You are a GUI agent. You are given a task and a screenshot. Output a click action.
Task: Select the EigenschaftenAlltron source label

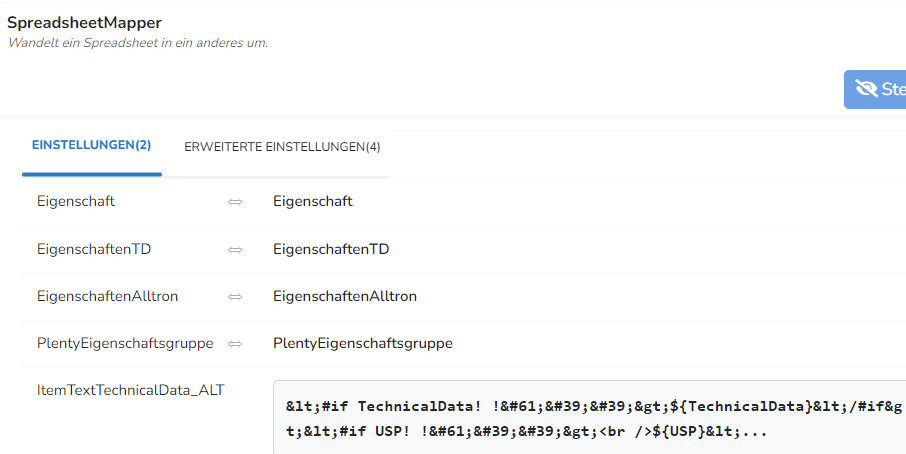point(107,296)
